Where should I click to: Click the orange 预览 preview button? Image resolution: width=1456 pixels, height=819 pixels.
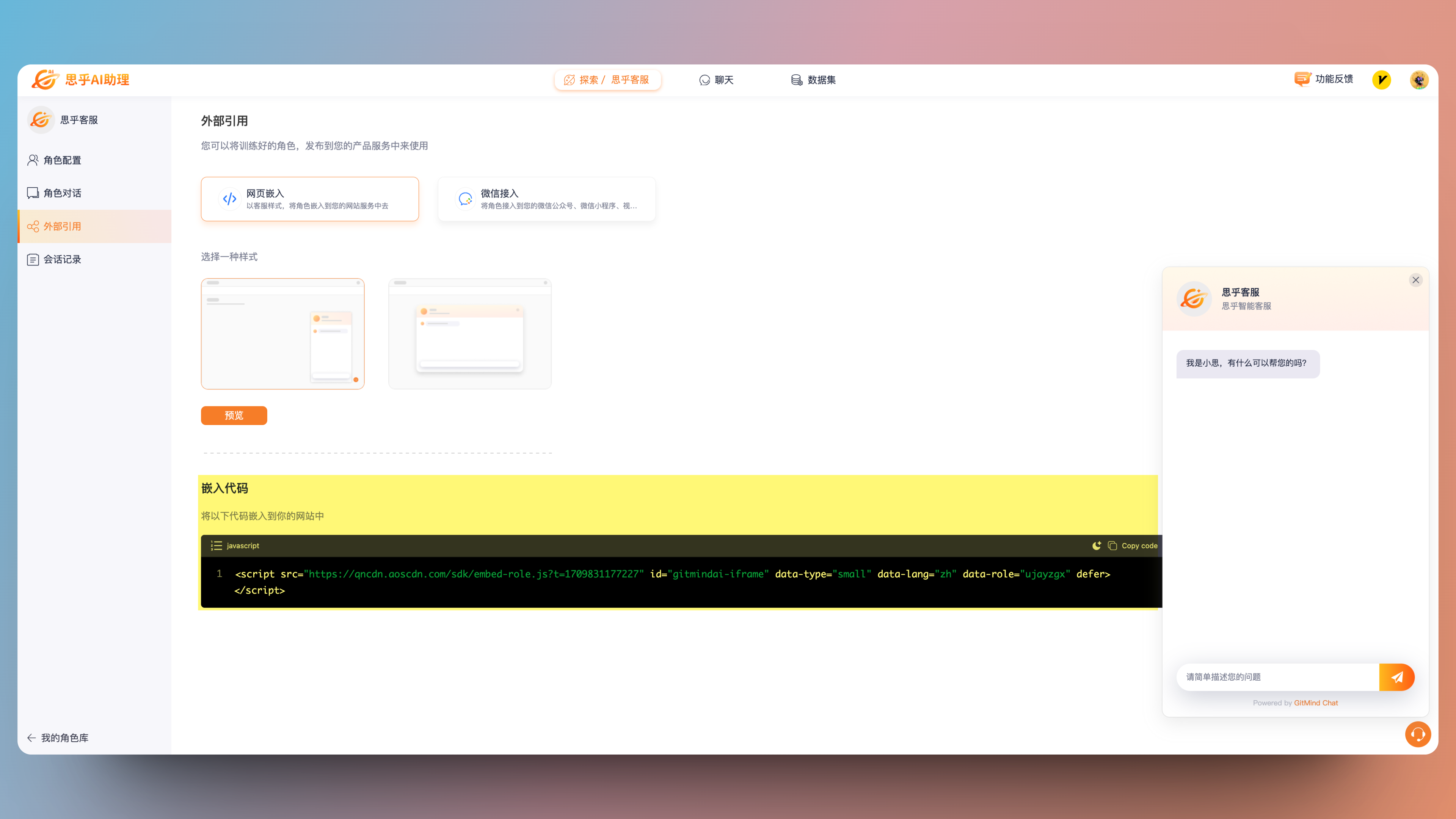(x=234, y=416)
